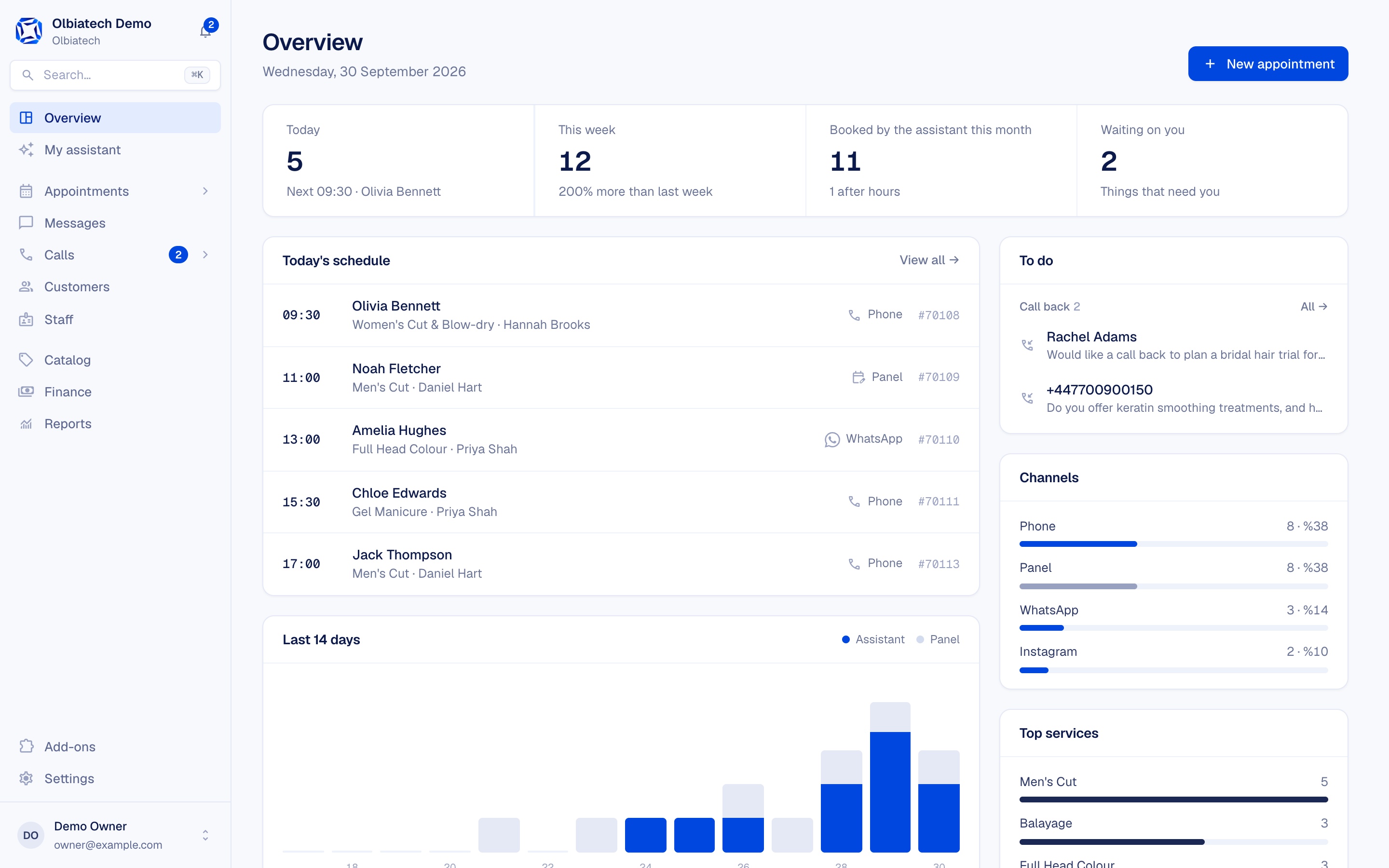Click the Olbiatech logo icon
Screen dimensions: 1389x868
tap(29, 31)
